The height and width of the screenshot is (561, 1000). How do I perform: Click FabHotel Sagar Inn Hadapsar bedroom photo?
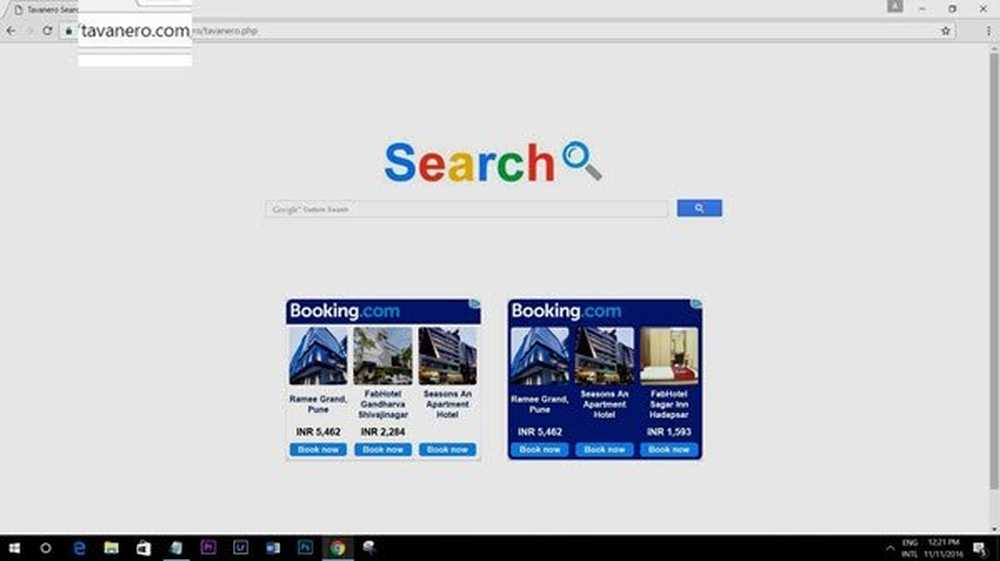[x=669, y=356]
